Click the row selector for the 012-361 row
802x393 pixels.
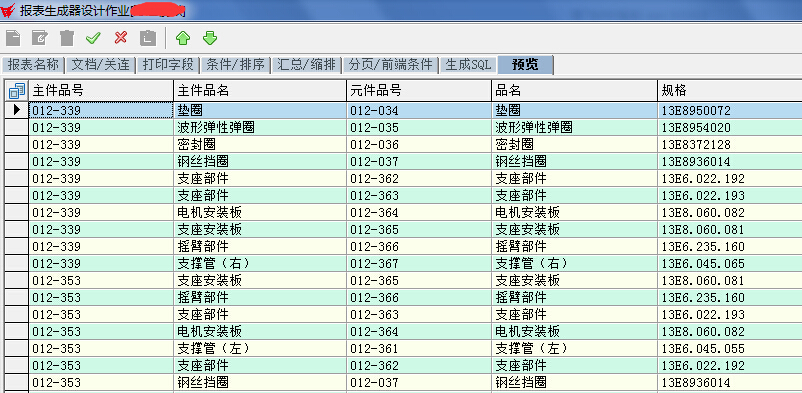(17, 348)
